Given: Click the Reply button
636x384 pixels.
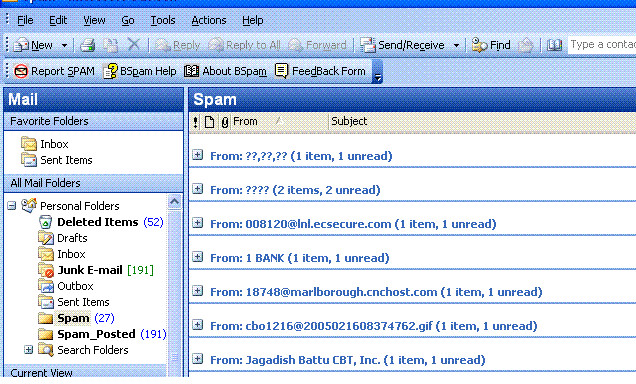Looking at the screenshot, I should pyautogui.click(x=178, y=45).
